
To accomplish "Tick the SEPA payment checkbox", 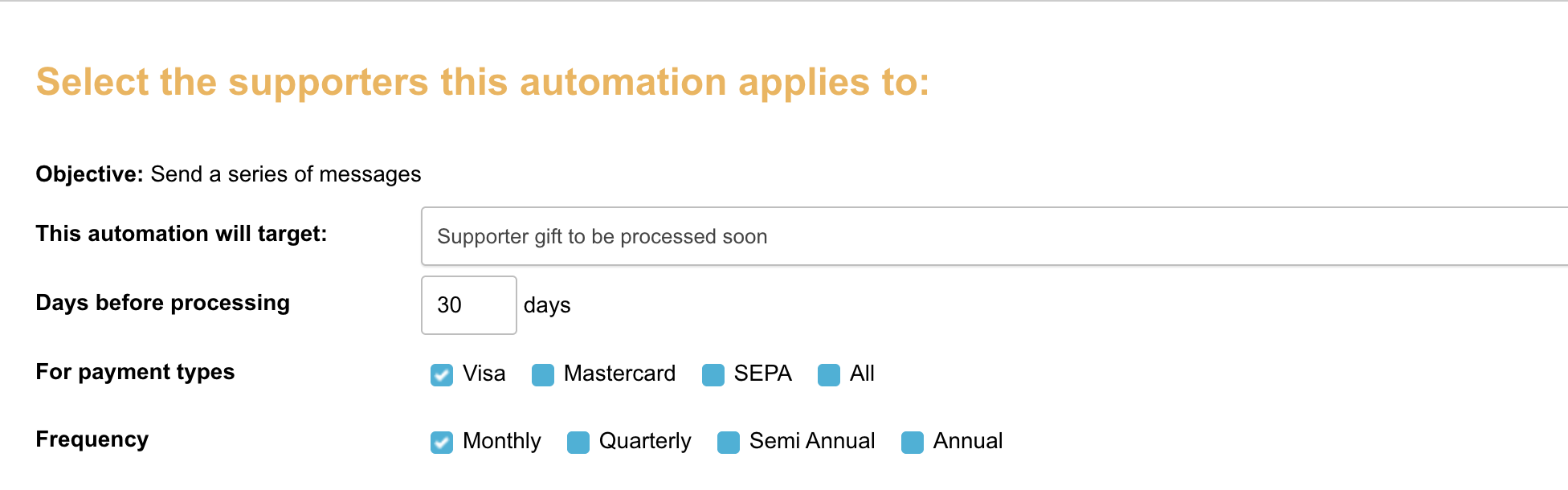I will point(713,375).
